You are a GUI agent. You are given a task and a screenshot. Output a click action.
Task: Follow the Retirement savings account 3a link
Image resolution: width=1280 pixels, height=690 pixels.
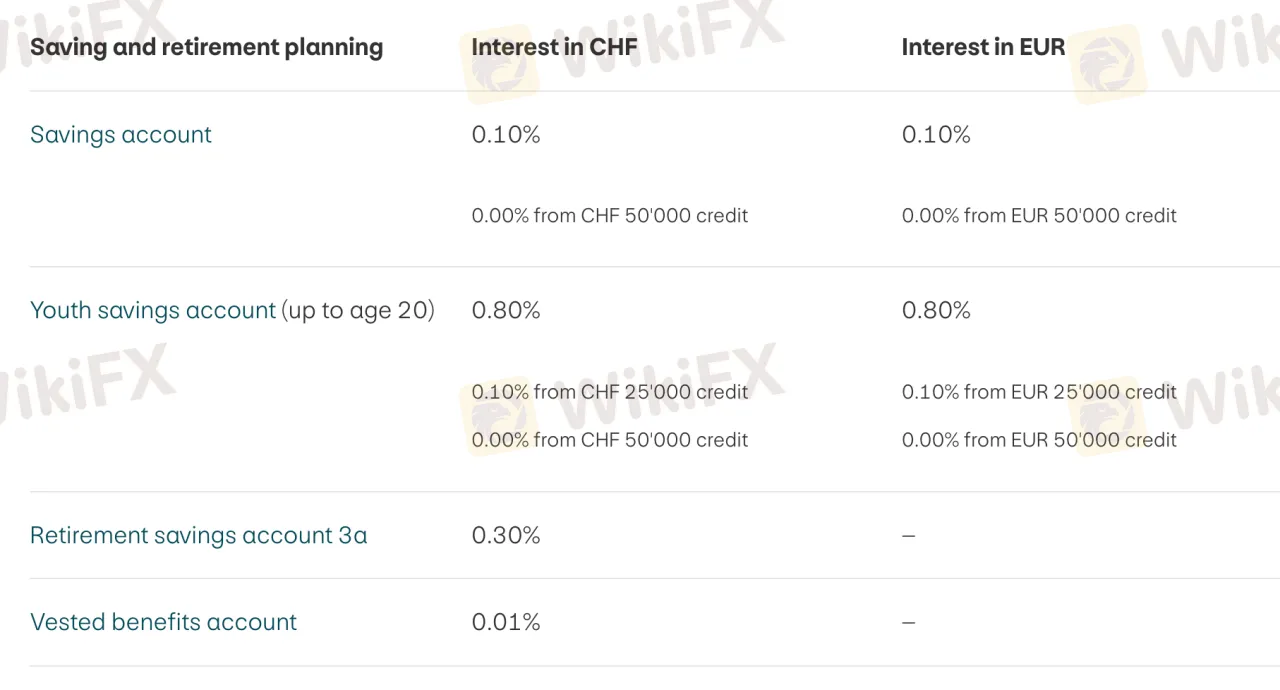point(198,536)
